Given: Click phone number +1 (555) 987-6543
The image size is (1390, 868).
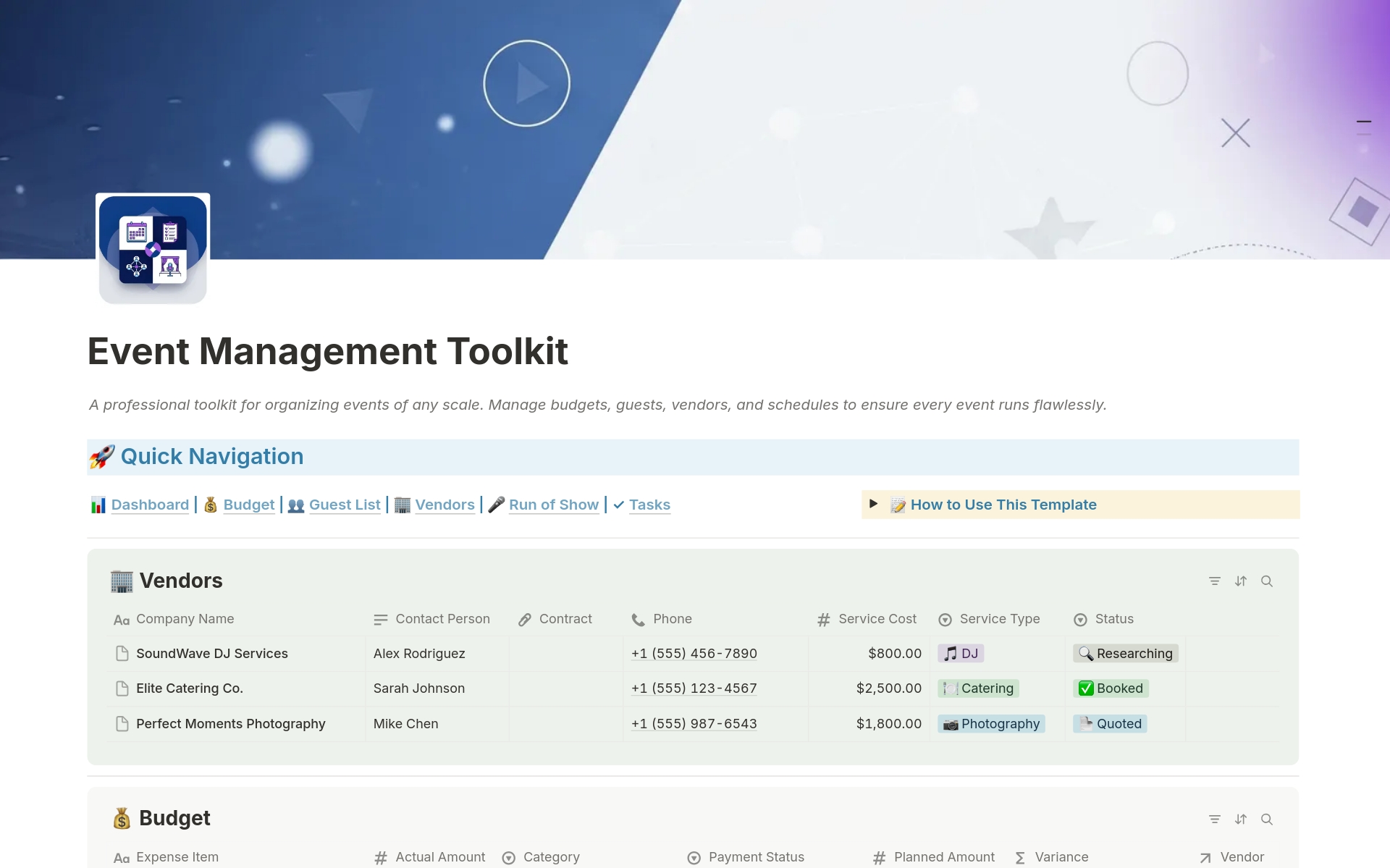Looking at the screenshot, I should click(694, 724).
